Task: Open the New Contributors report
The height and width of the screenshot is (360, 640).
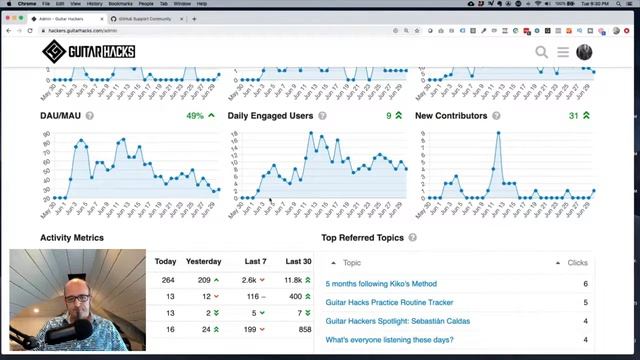Action: pos(451,116)
